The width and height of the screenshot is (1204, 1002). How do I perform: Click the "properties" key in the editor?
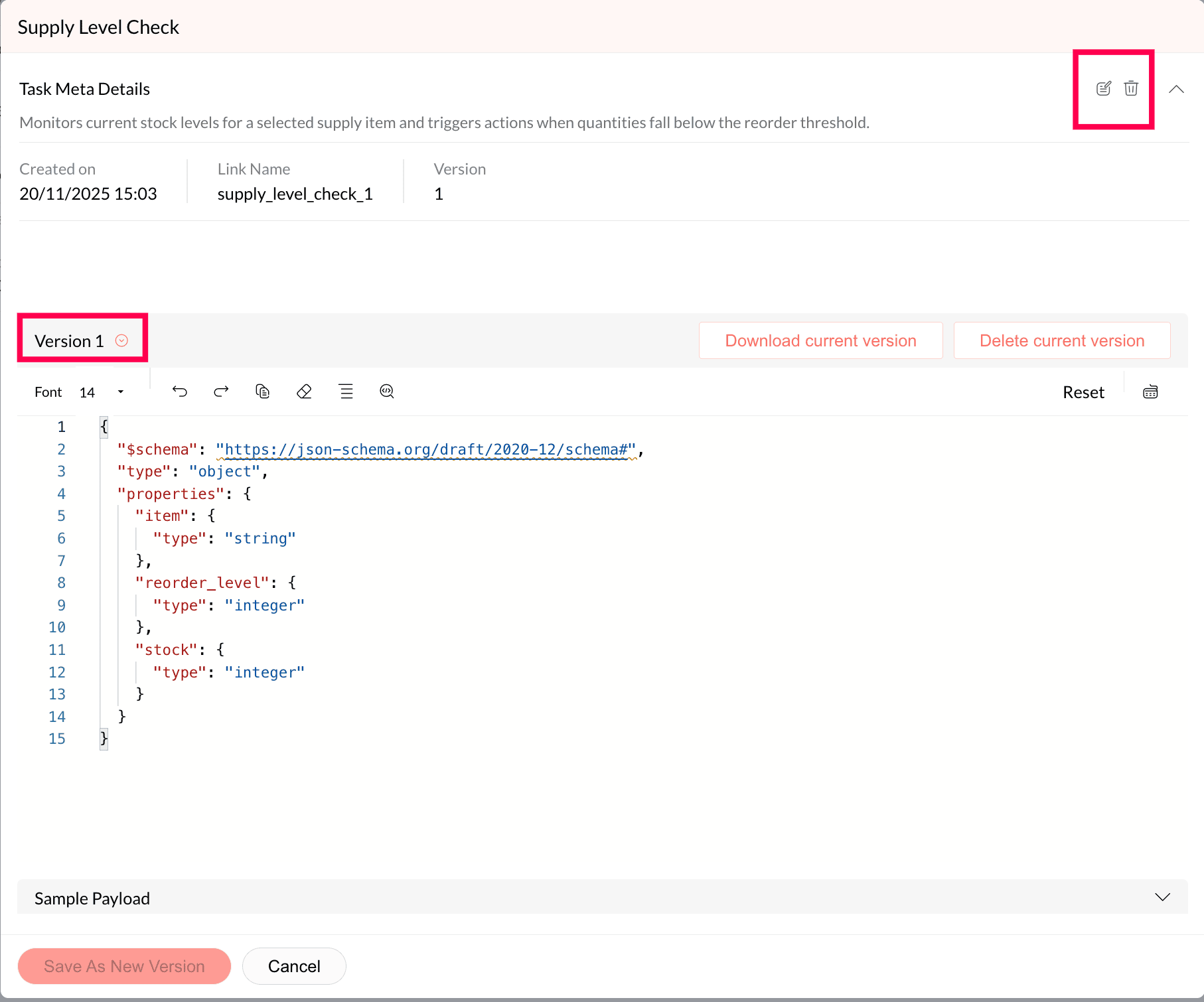(x=171, y=494)
